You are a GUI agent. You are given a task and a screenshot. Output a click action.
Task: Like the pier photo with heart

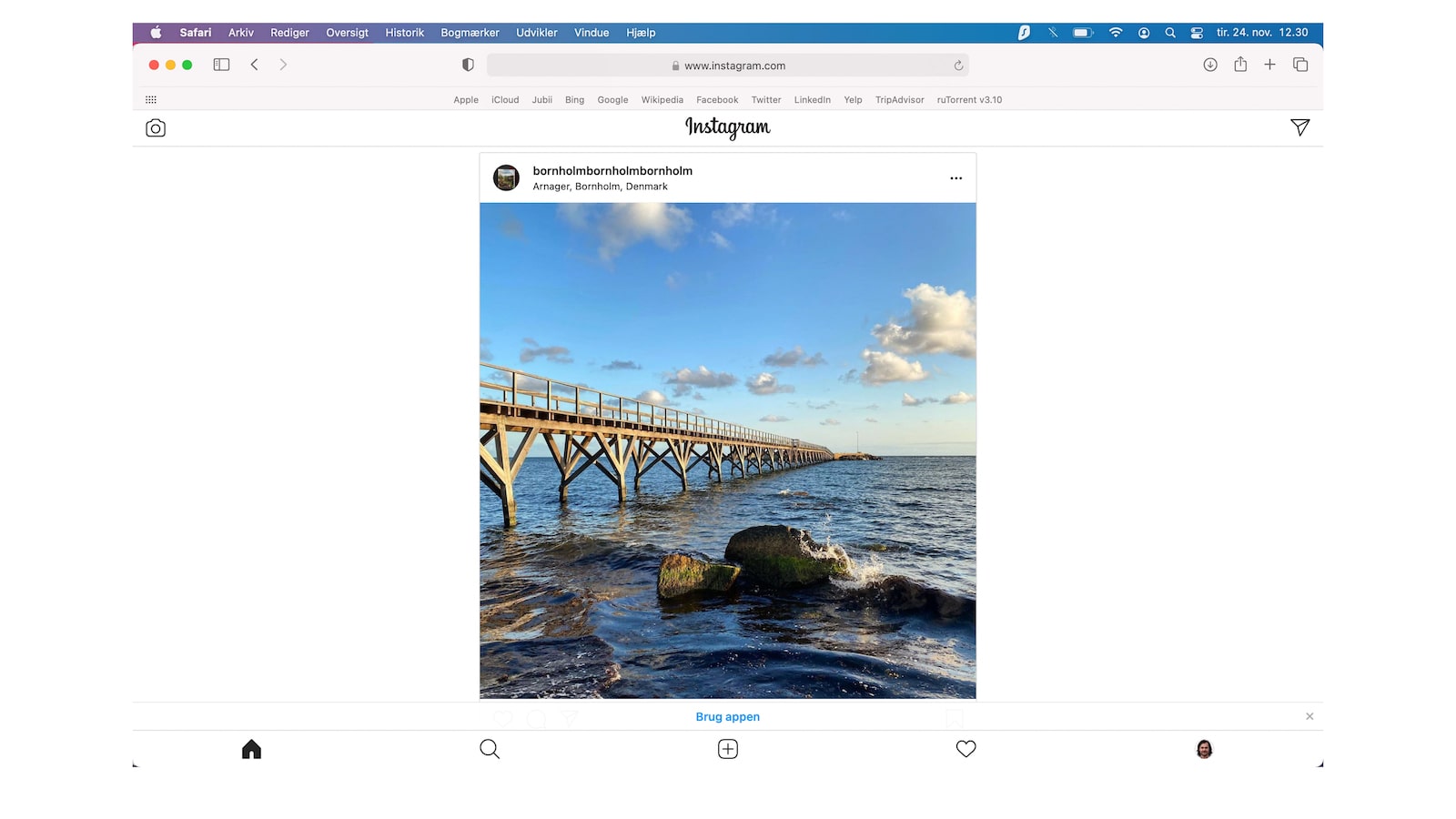[x=503, y=718]
